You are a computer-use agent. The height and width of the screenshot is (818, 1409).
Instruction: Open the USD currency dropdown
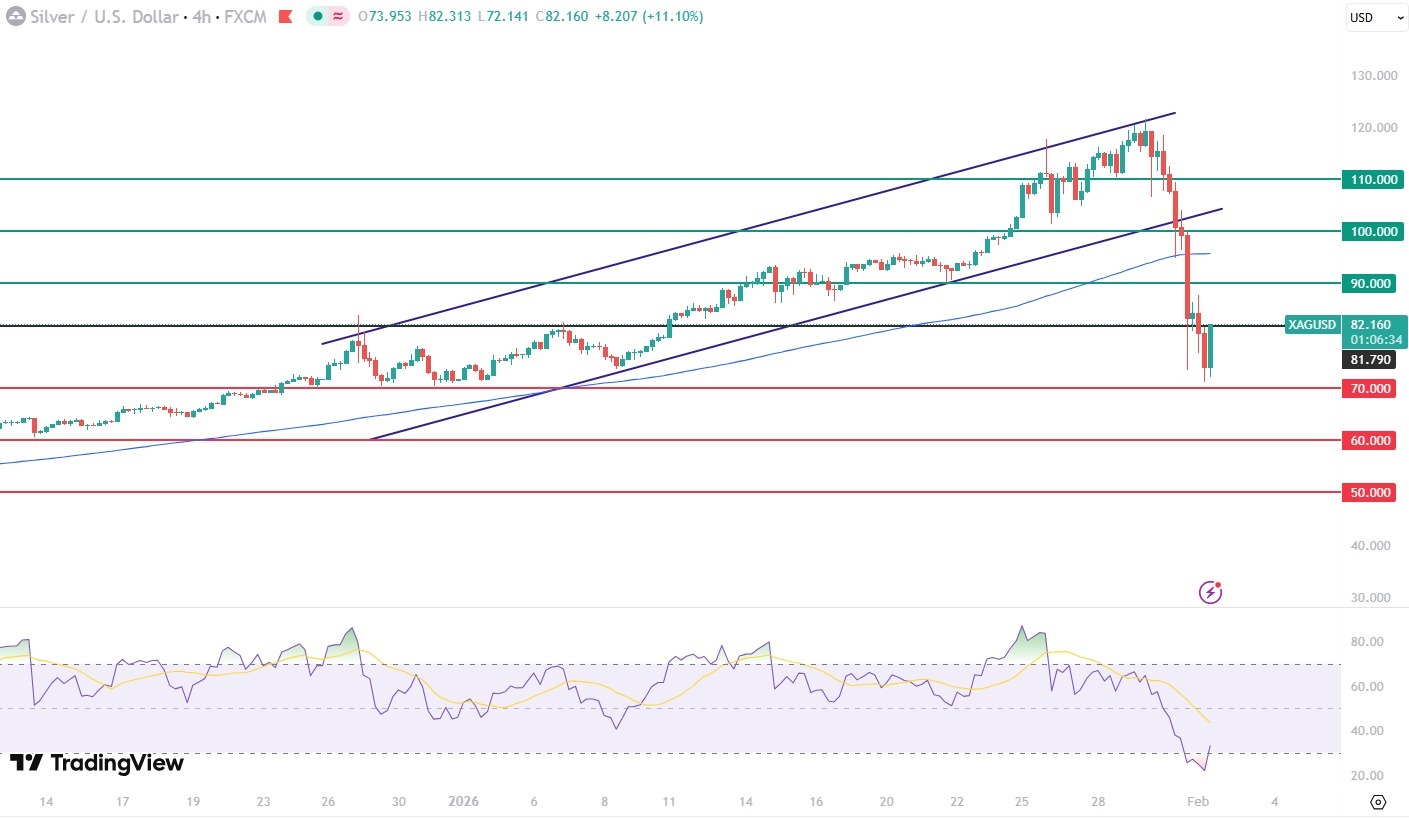[x=1375, y=17]
